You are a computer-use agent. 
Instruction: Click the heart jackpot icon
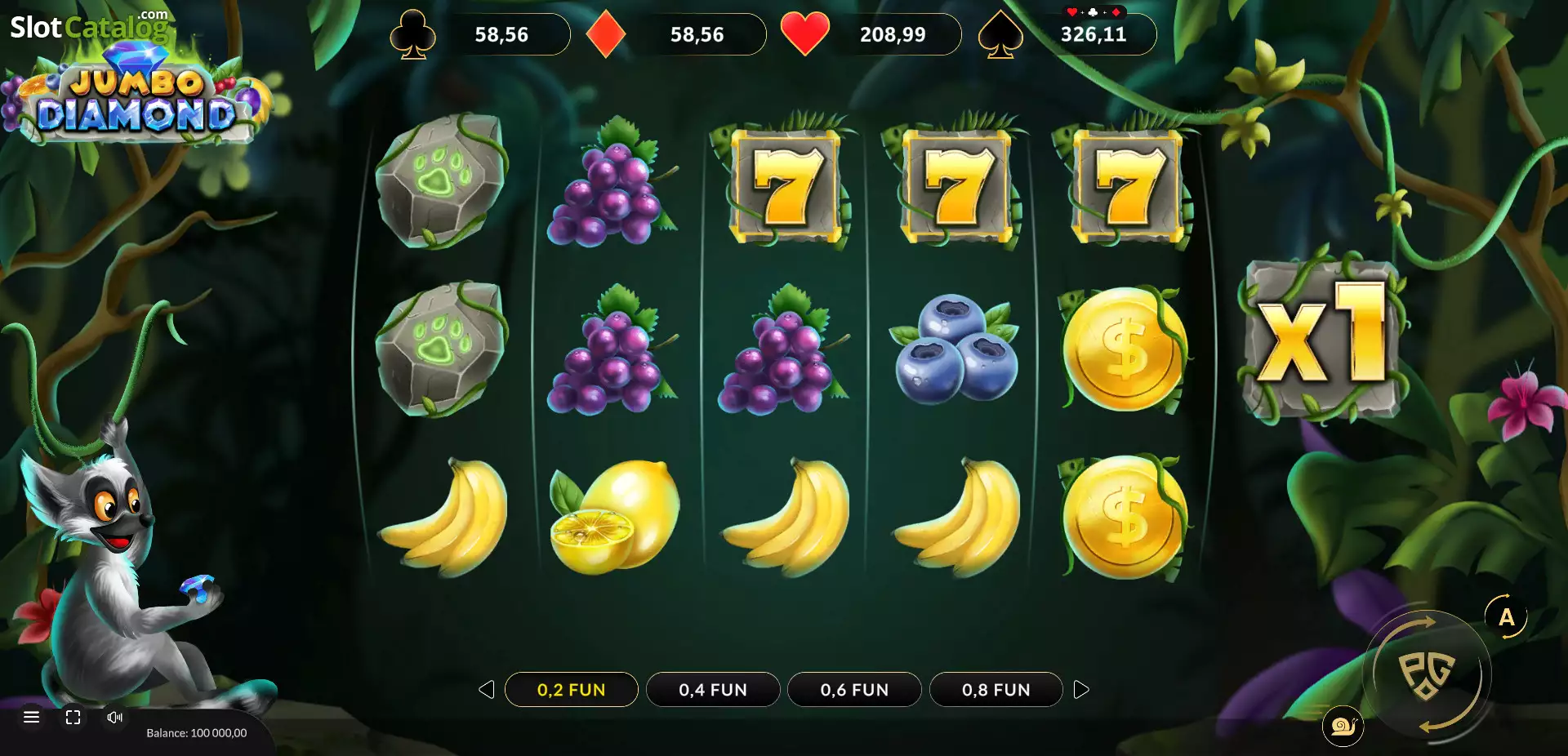[x=804, y=34]
